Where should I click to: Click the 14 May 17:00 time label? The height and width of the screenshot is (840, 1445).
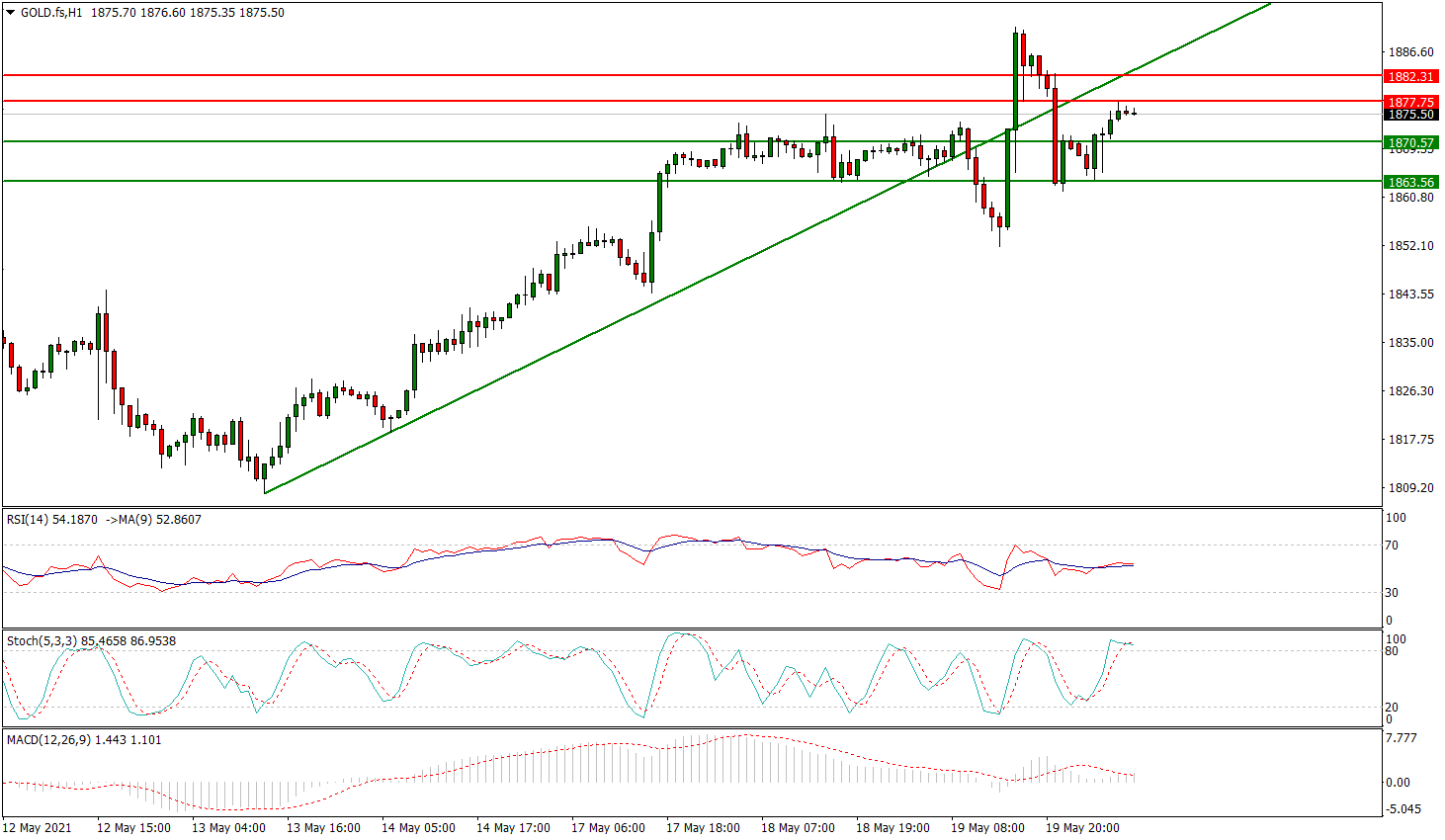click(513, 828)
